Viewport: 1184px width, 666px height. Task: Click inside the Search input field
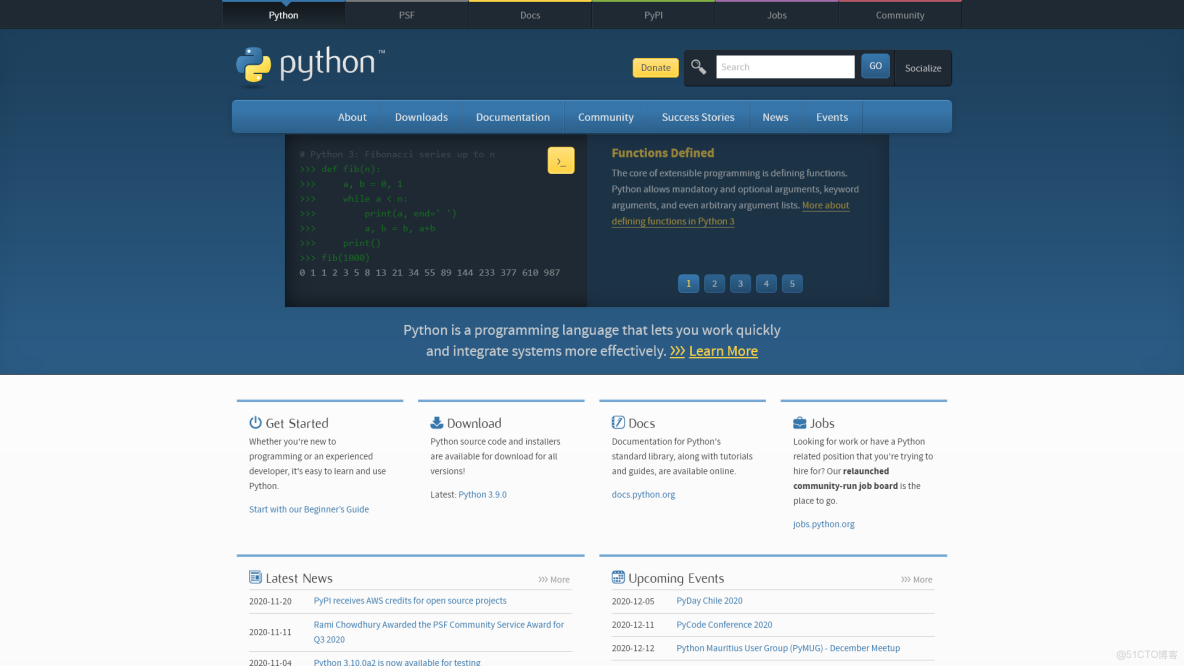785,66
